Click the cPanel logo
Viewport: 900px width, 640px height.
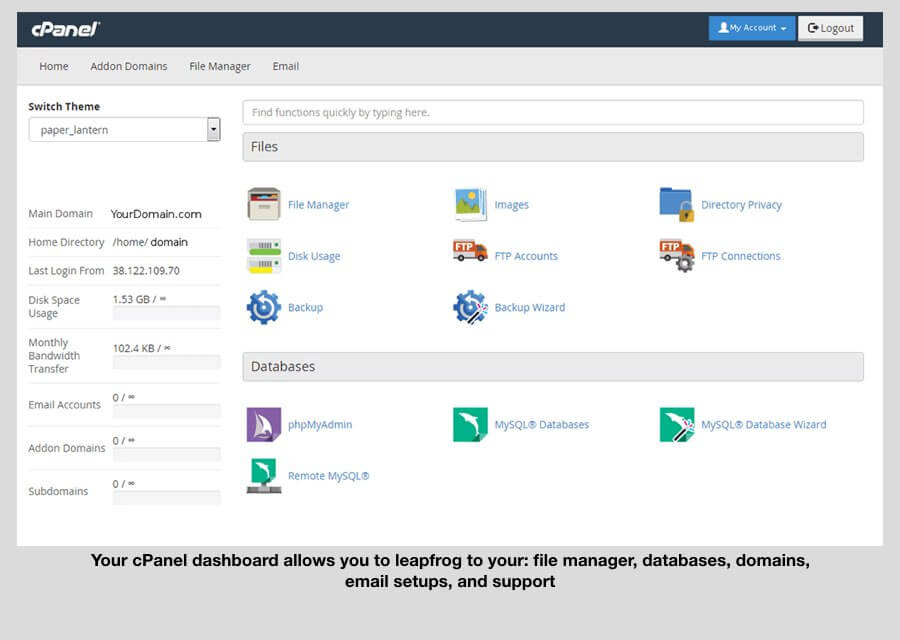click(65, 29)
